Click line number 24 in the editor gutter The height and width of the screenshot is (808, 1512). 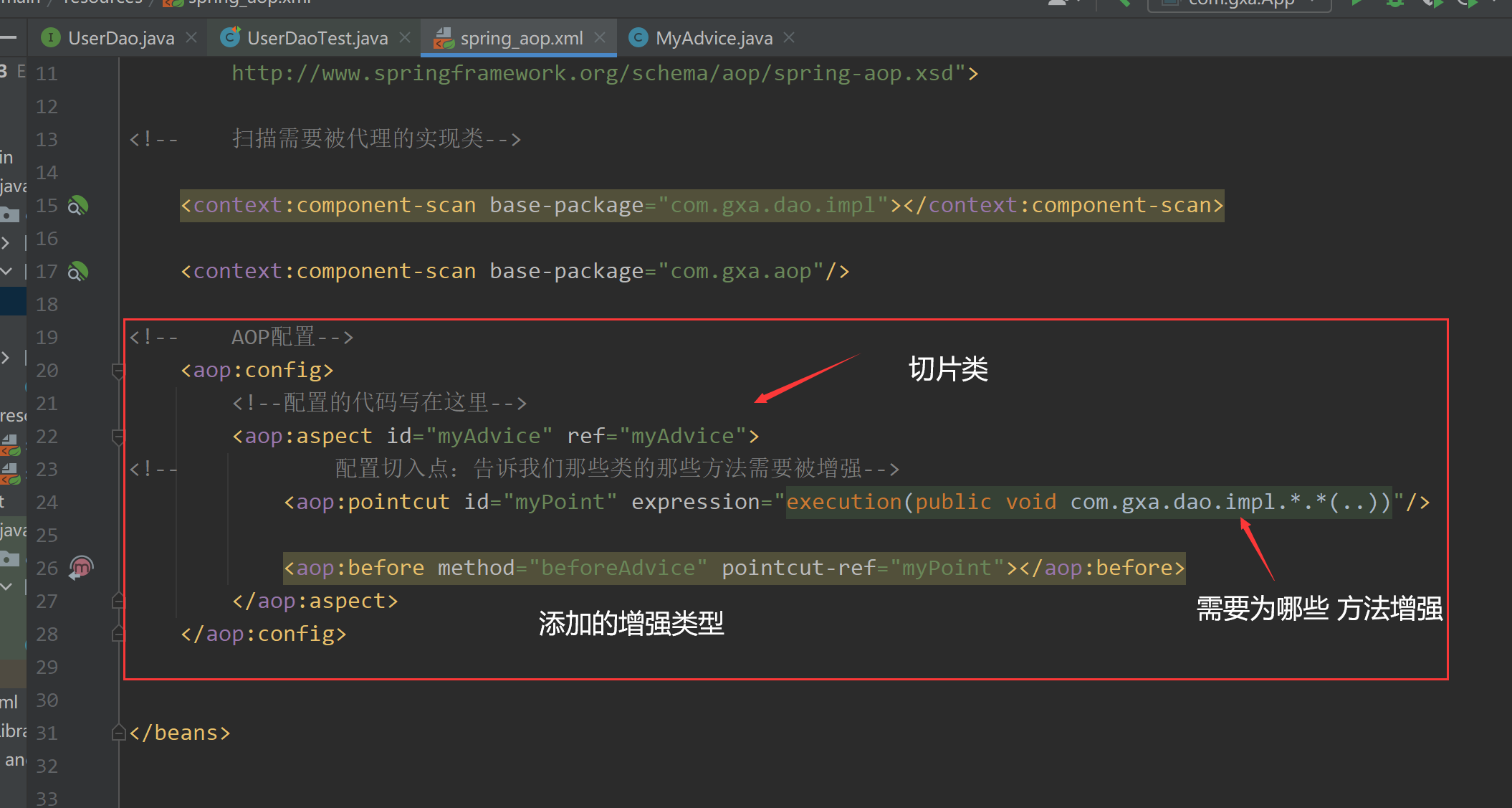click(x=46, y=502)
